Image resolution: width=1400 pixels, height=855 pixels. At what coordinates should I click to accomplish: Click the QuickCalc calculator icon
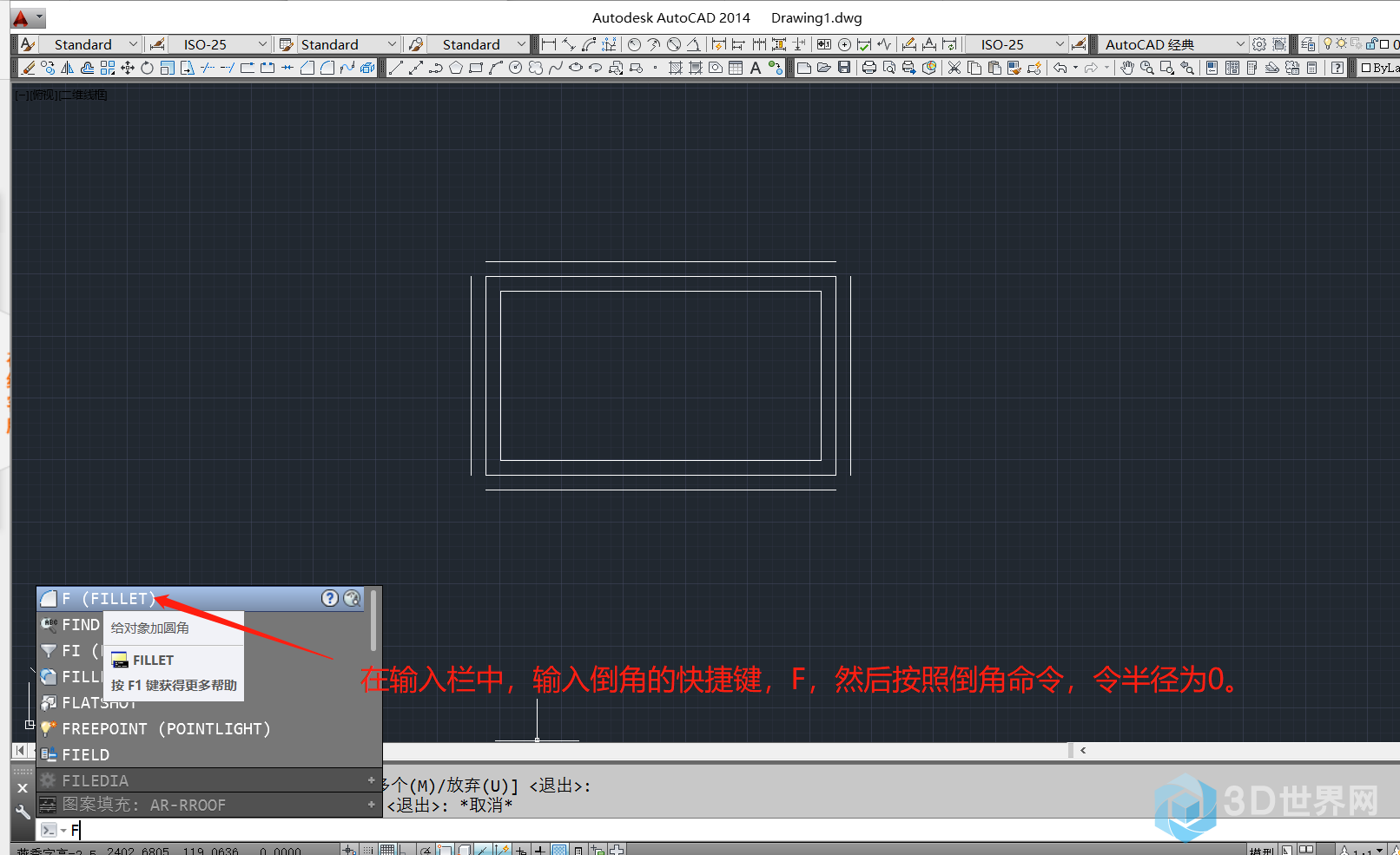click(x=1311, y=68)
